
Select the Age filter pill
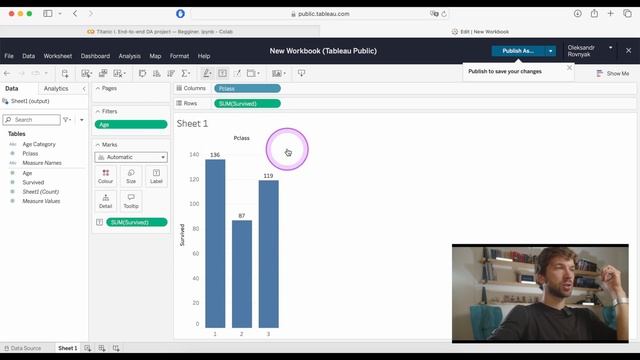[x=131, y=124]
